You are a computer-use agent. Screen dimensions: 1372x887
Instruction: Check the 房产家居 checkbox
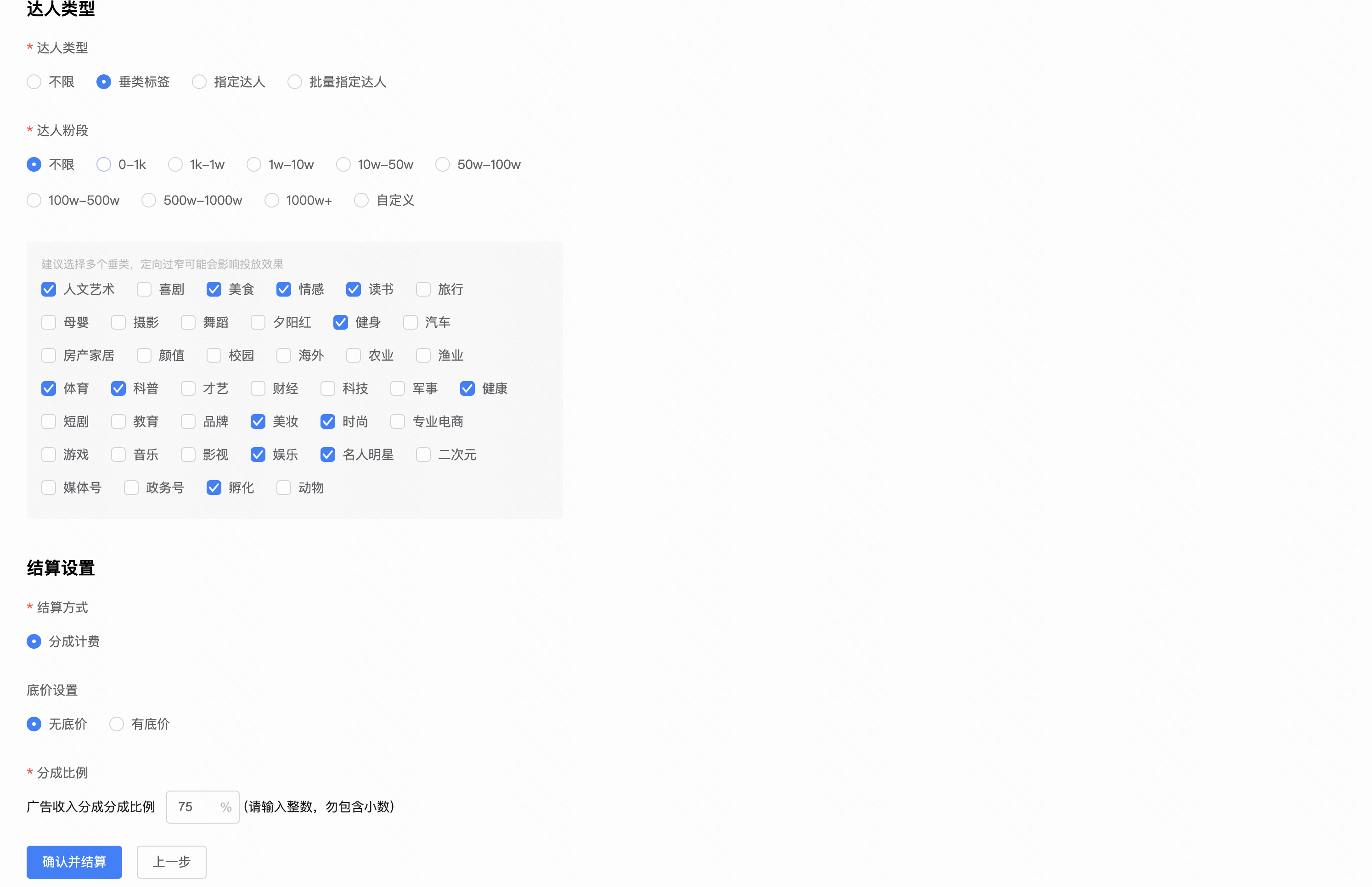pyautogui.click(x=49, y=355)
